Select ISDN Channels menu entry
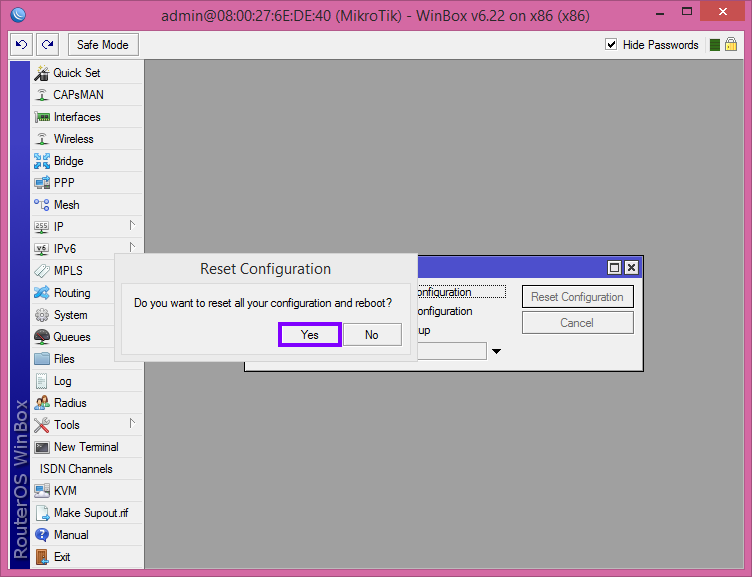Viewport: 752px width, 577px height. 76,469
